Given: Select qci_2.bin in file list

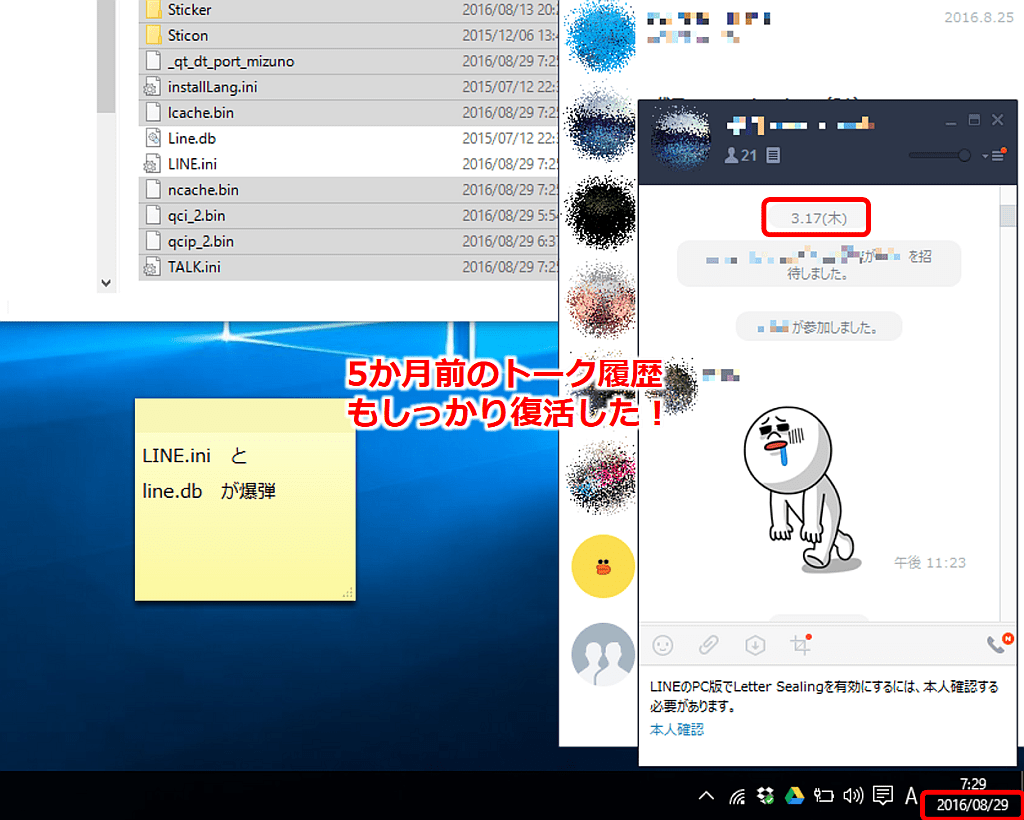Looking at the screenshot, I should click(x=348, y=215).
